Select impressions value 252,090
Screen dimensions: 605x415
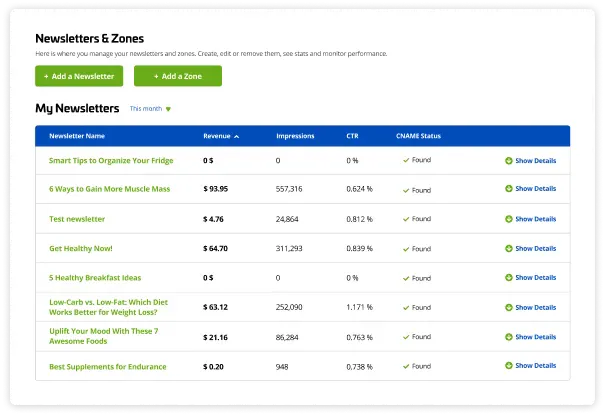(289, 307)
